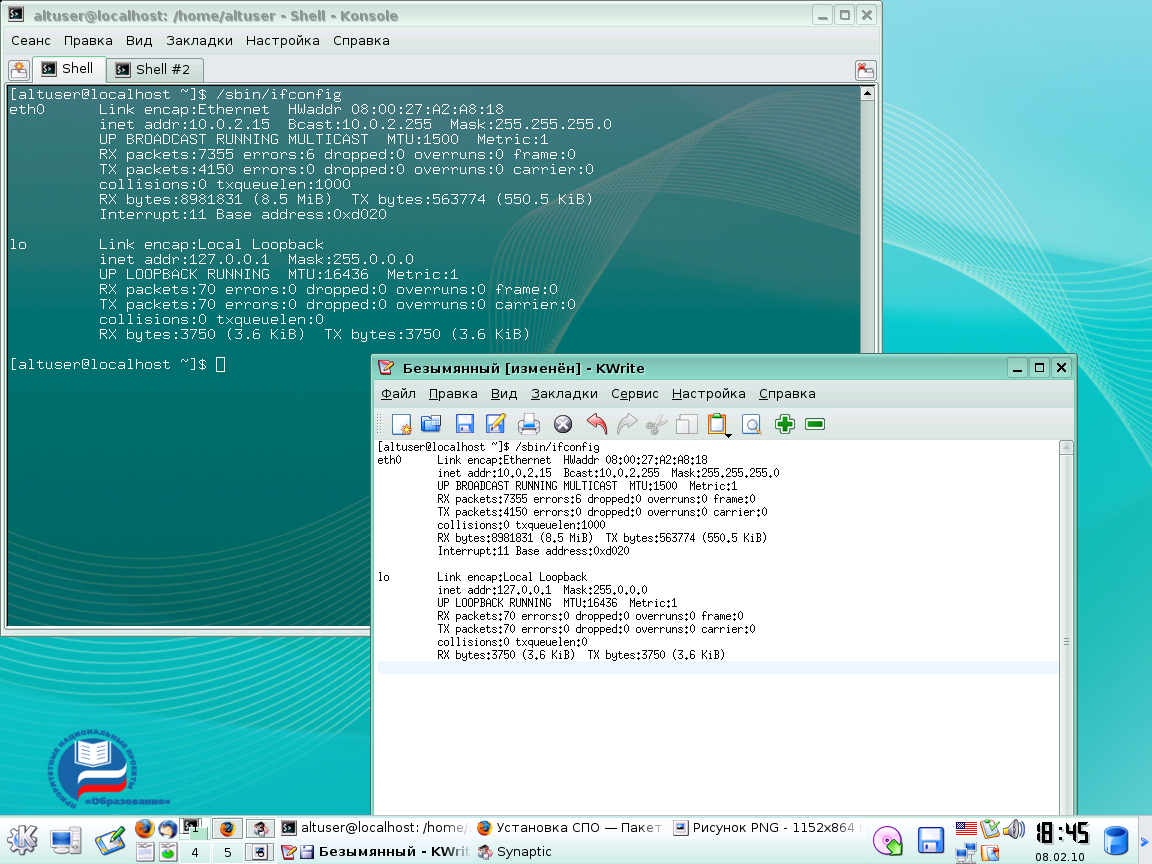Open the Настройка menu in Konsole
Viewport: 1152px width, 864px height.
point(283,40)
